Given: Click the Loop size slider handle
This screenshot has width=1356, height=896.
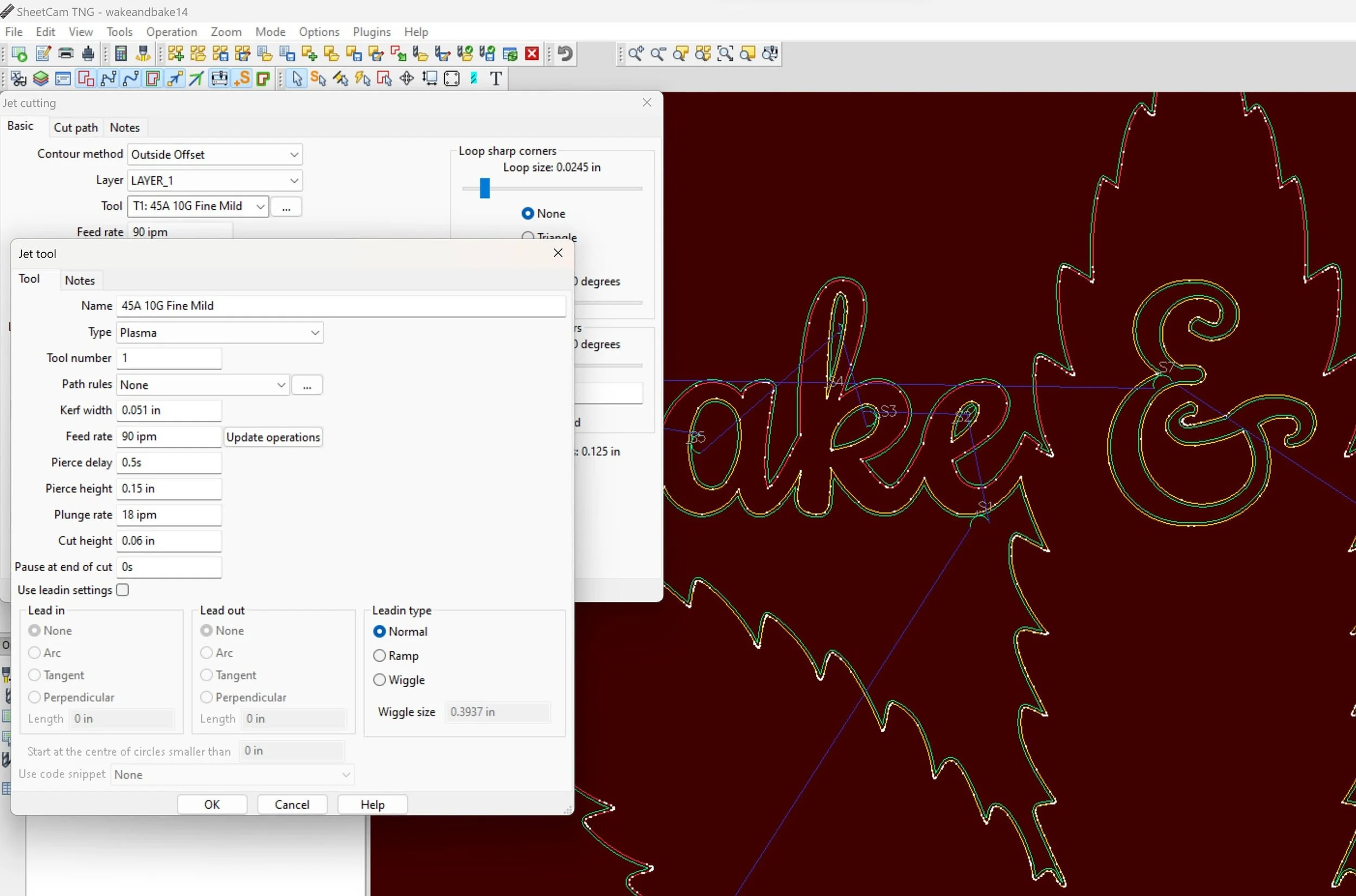Looking at the screenshot, I should 484,188.
